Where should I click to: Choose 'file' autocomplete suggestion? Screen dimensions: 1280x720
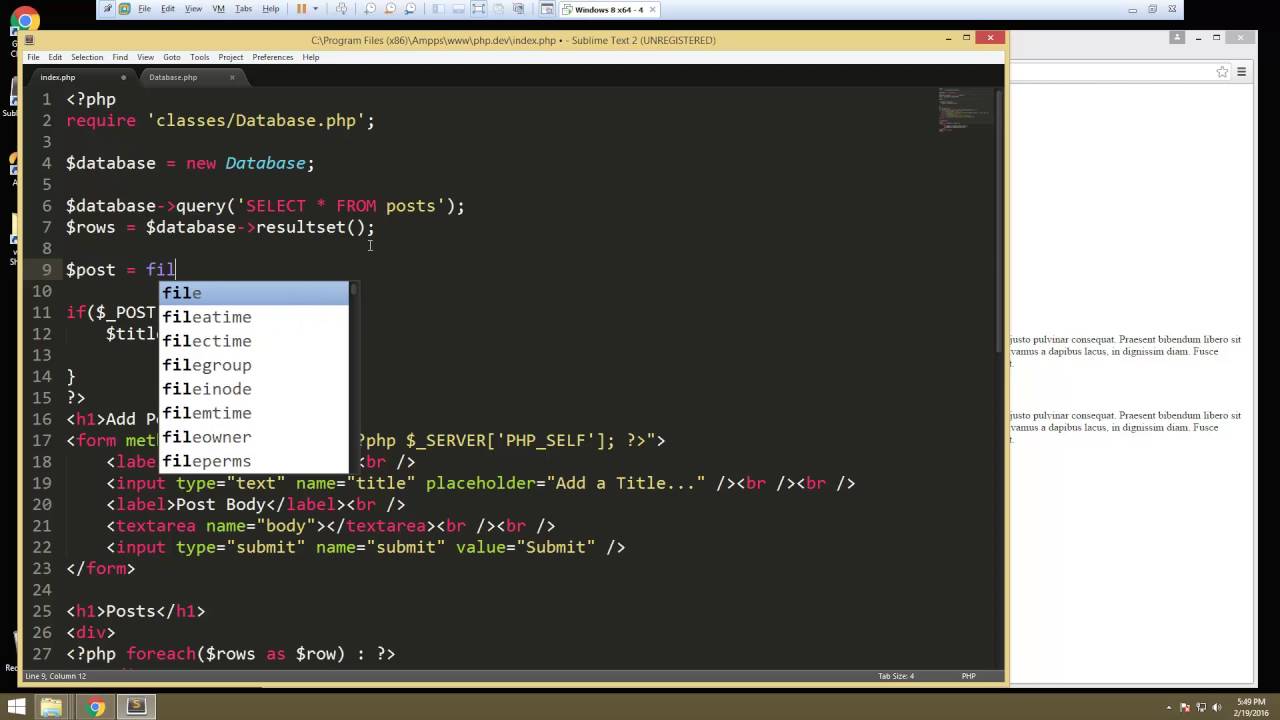[254, 293]
